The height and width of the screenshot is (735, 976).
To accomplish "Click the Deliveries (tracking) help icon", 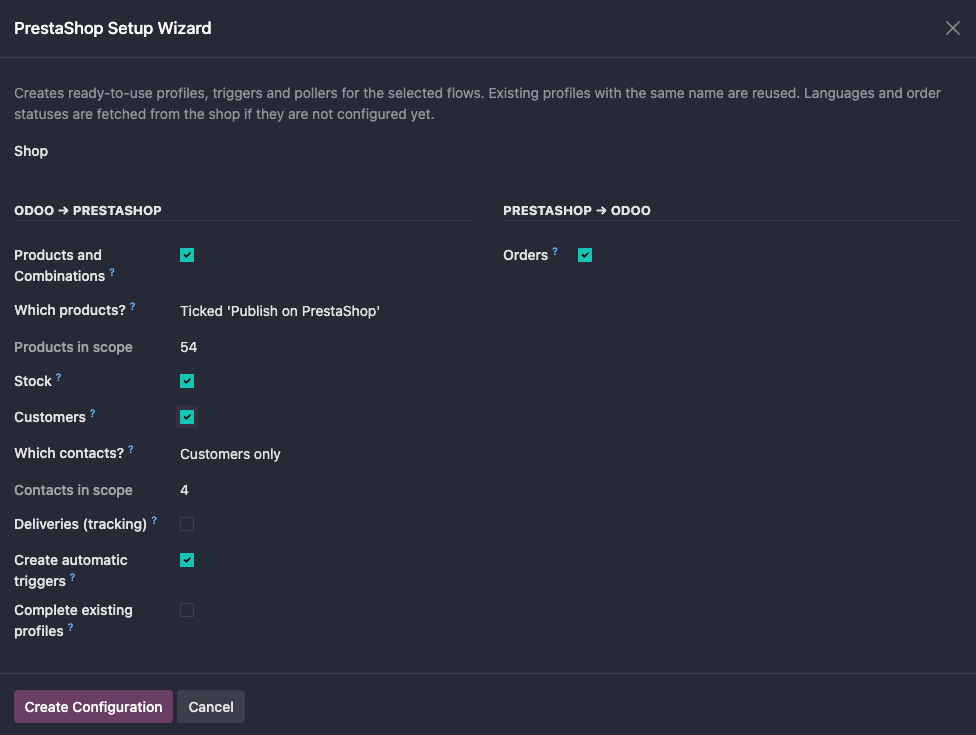I will tap(154, 520).
